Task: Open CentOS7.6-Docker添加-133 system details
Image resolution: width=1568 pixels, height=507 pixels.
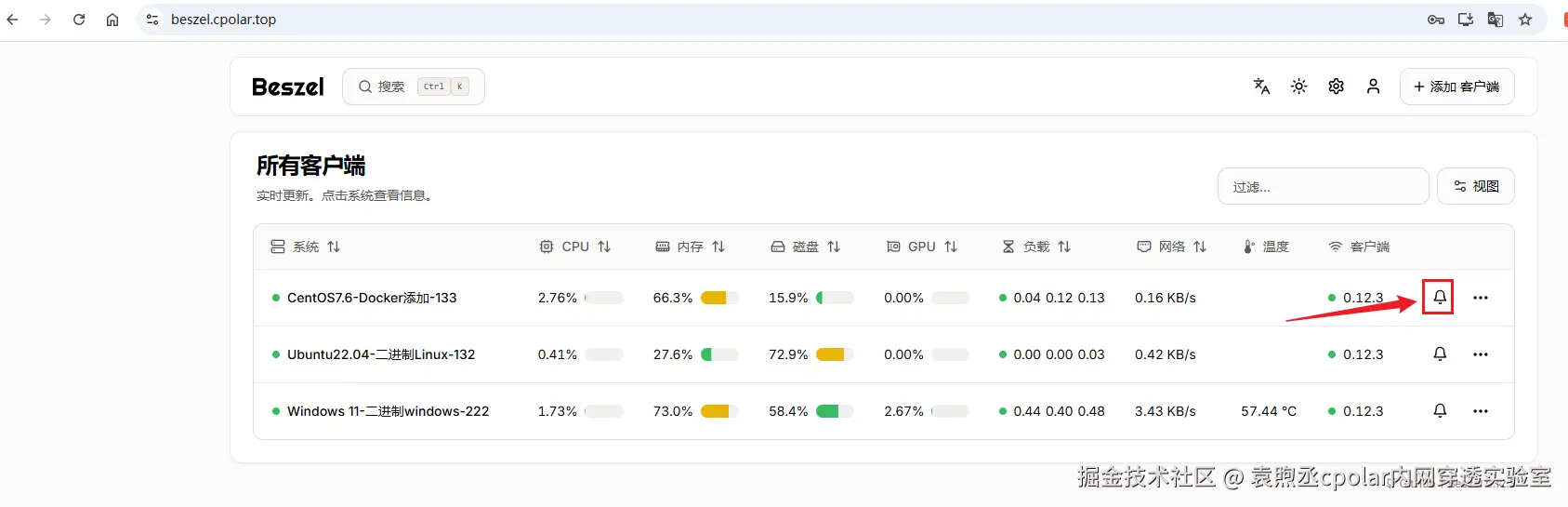Action: coord(372,298)
